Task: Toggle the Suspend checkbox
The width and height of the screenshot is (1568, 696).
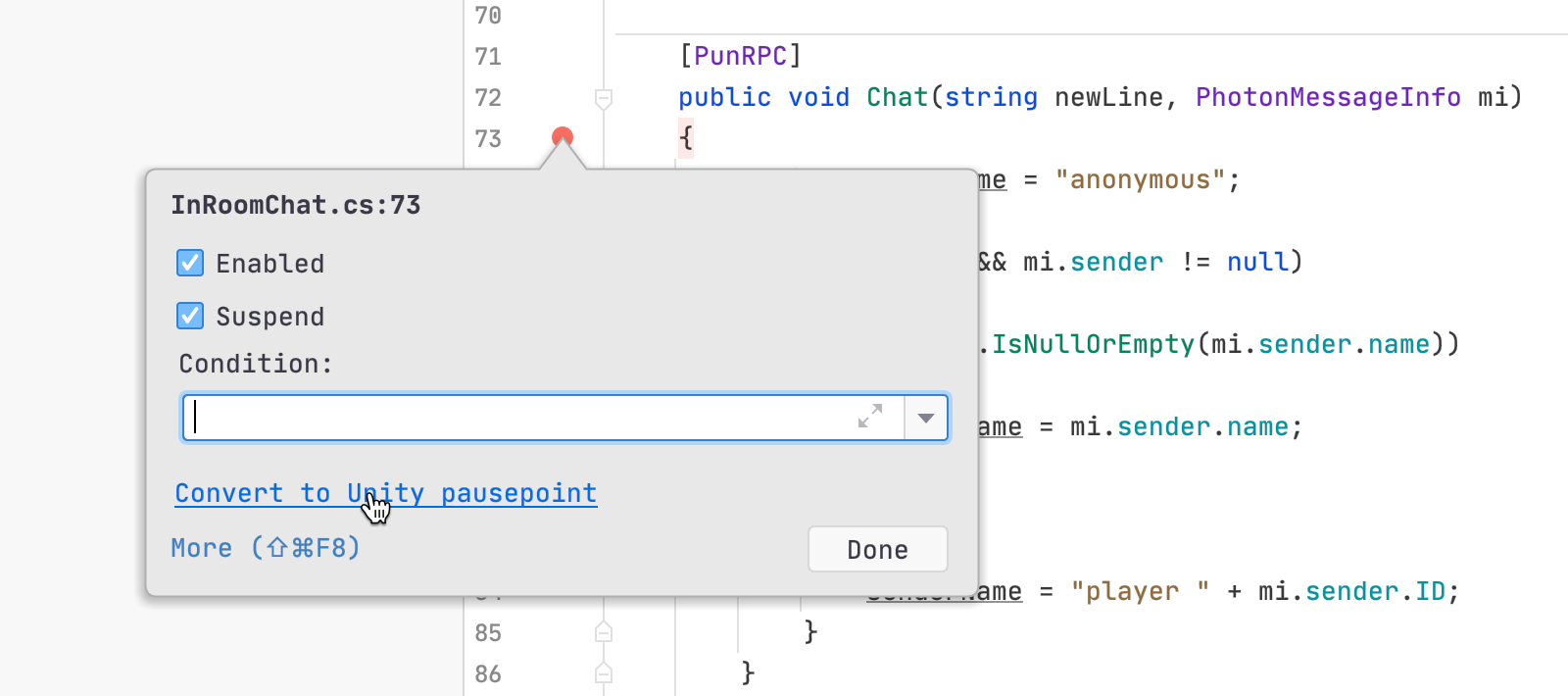Action: coord(190,316)
